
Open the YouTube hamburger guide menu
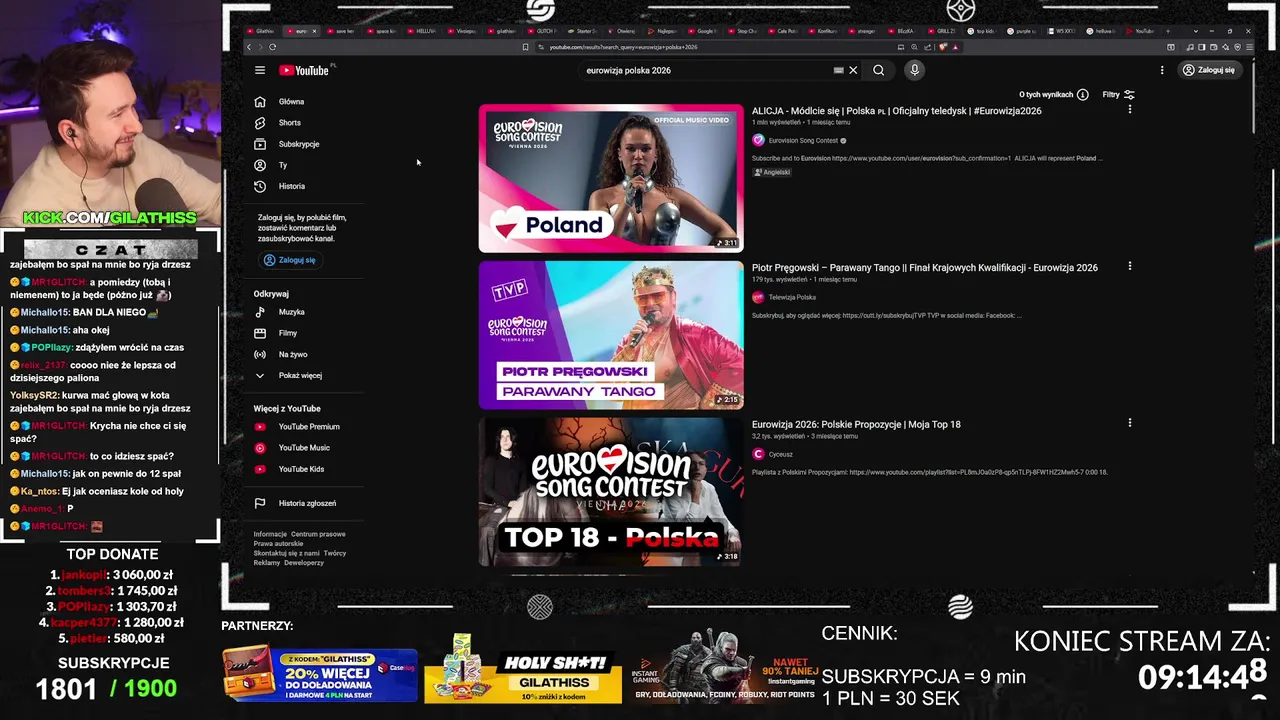coord(260,70)
